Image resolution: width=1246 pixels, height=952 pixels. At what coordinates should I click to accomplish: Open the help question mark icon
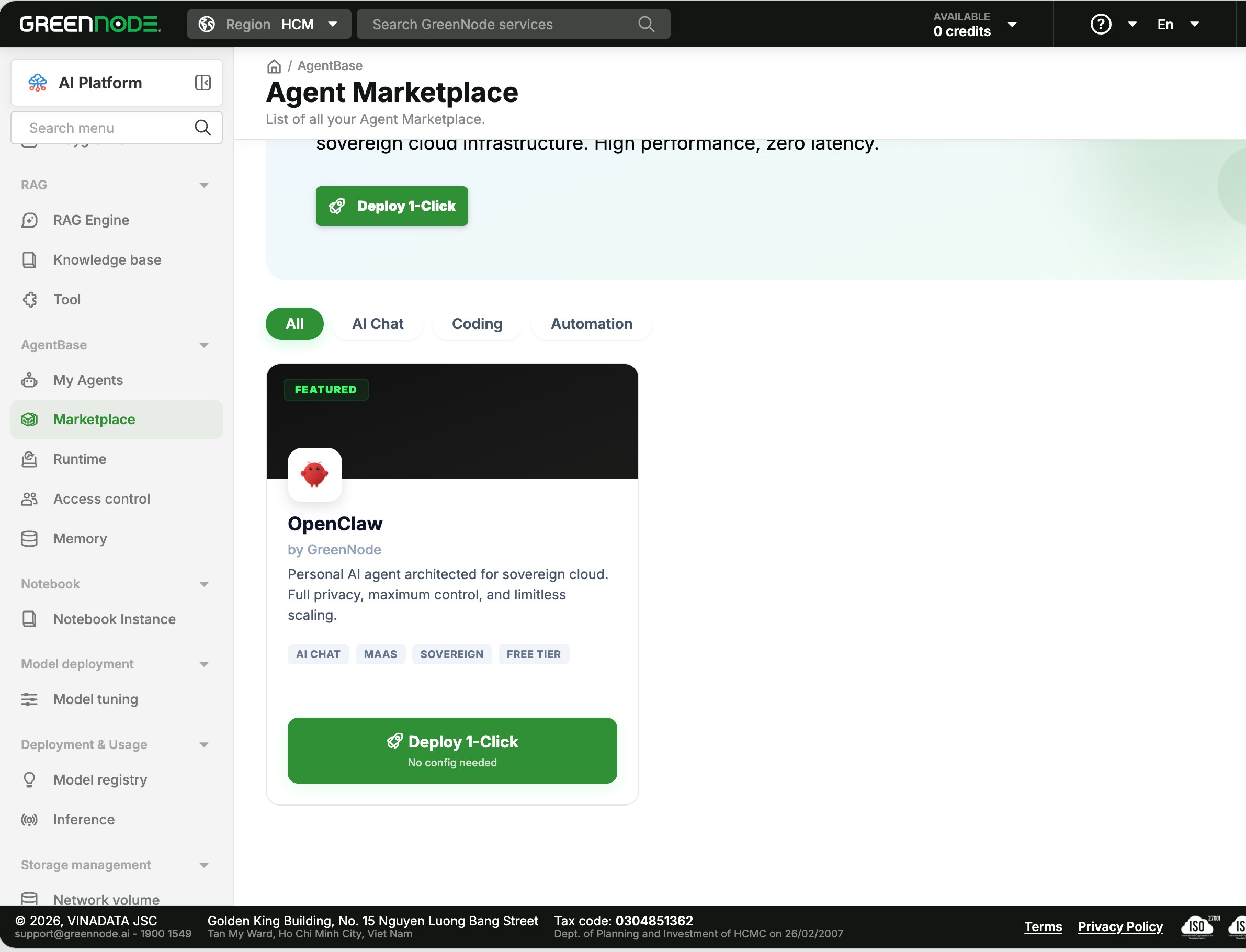[1101, 25]
